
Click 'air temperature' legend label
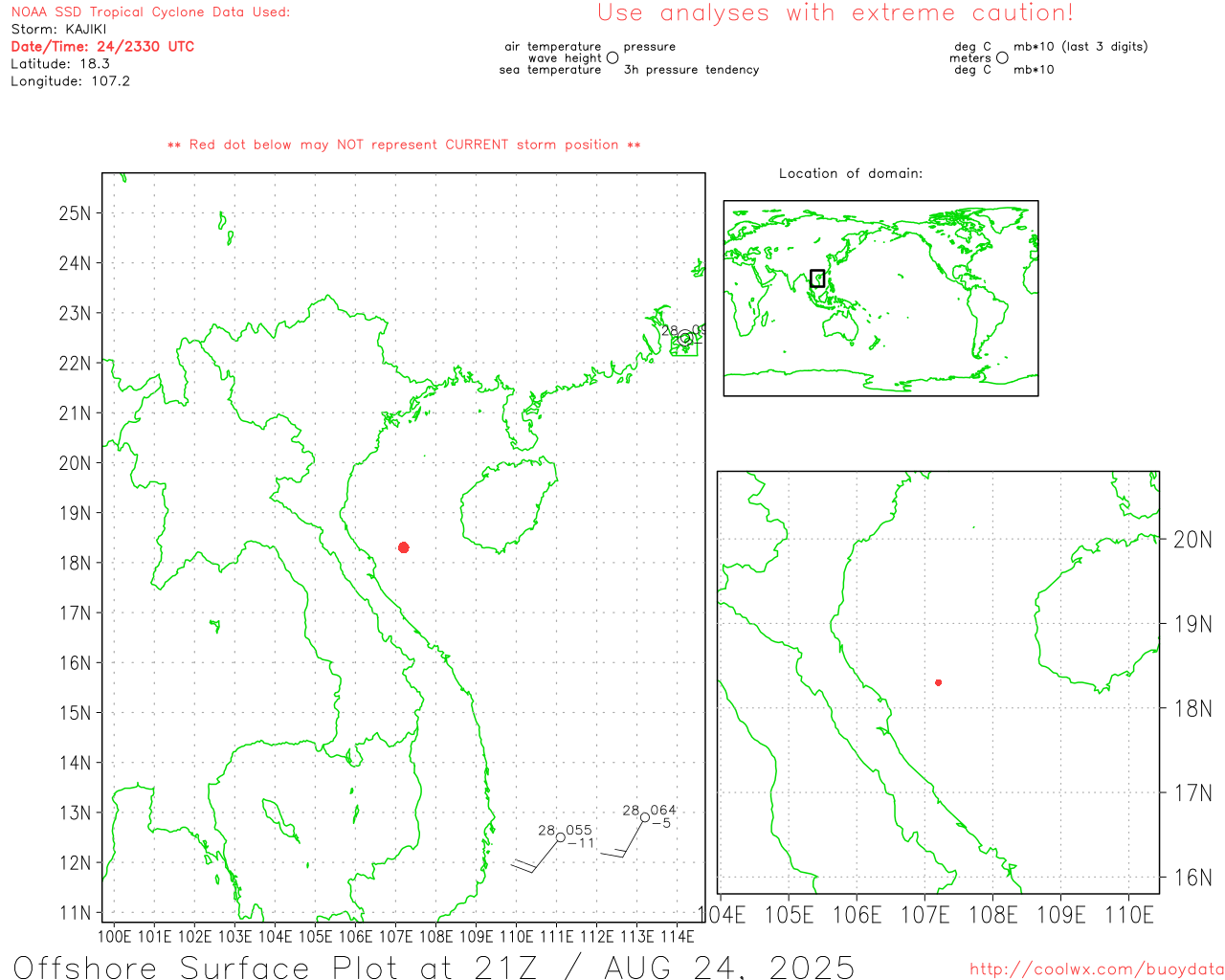(553, 47)
